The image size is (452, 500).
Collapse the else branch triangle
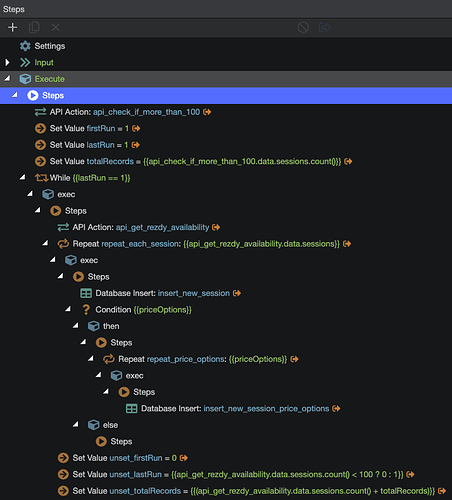point(76,424)
